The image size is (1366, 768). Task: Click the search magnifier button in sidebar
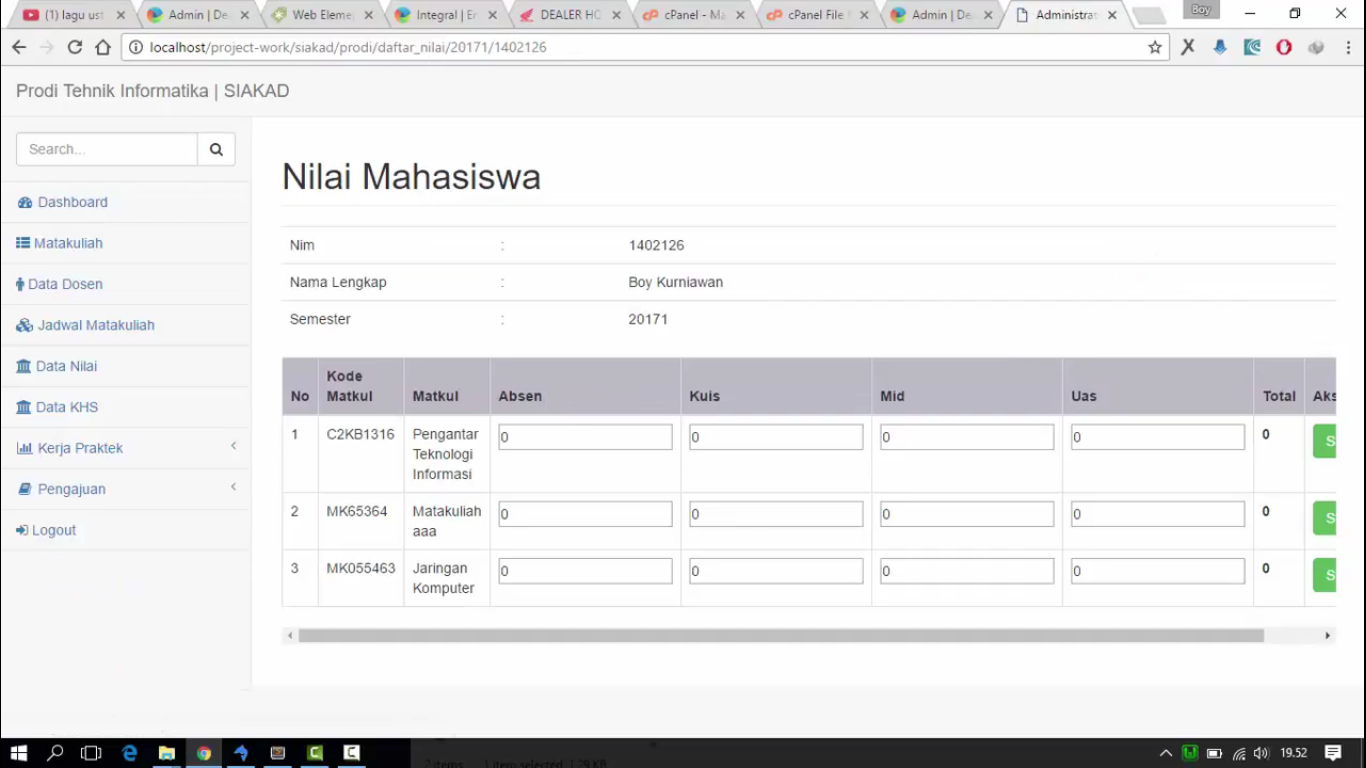tap(216, 149)
